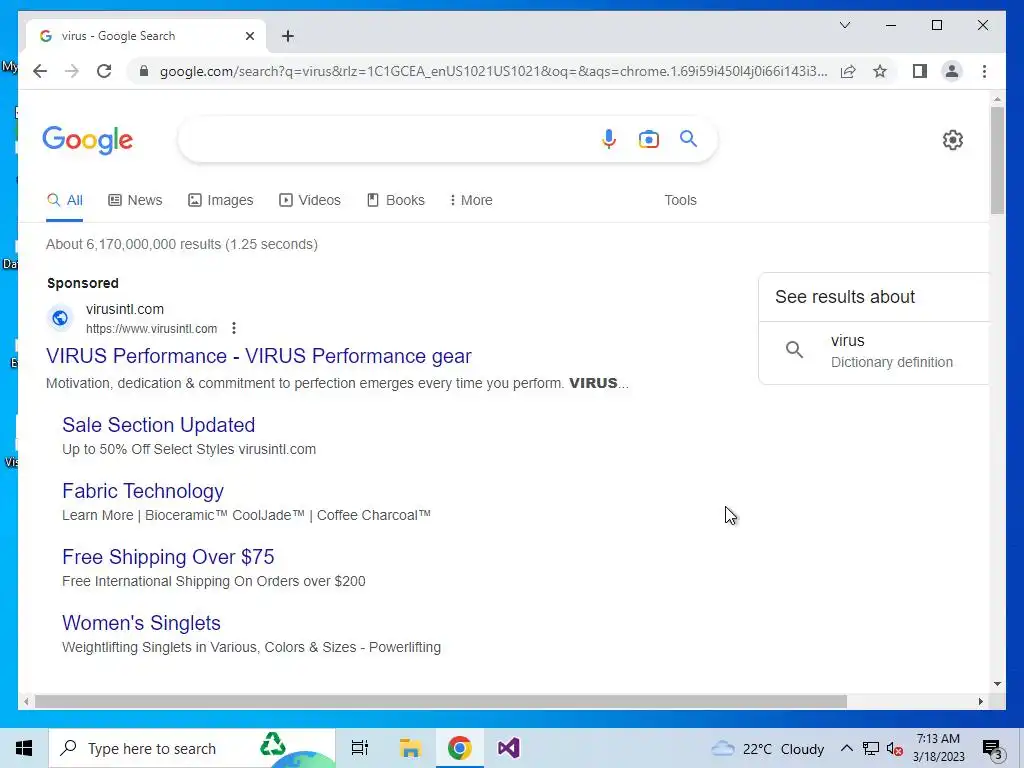Screen dimensions: 1024x768
Task: Open Windows Start menu
Action: 24,748
